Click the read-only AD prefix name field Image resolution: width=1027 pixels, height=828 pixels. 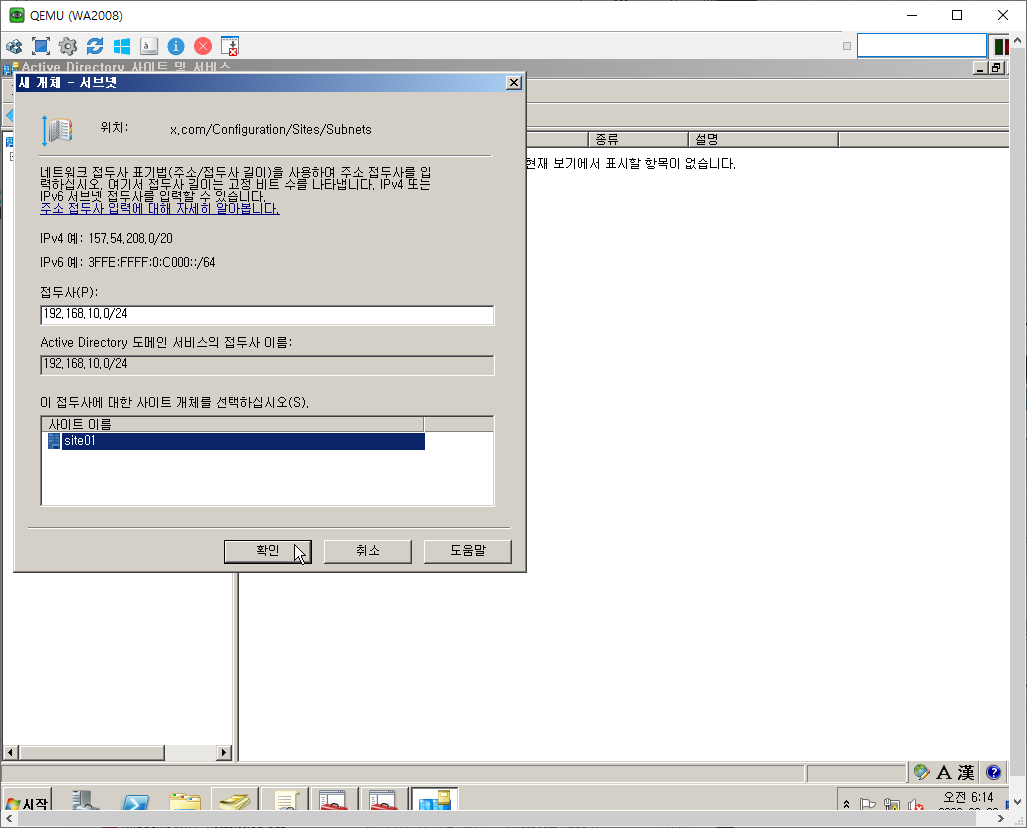(x=267, y=364)
